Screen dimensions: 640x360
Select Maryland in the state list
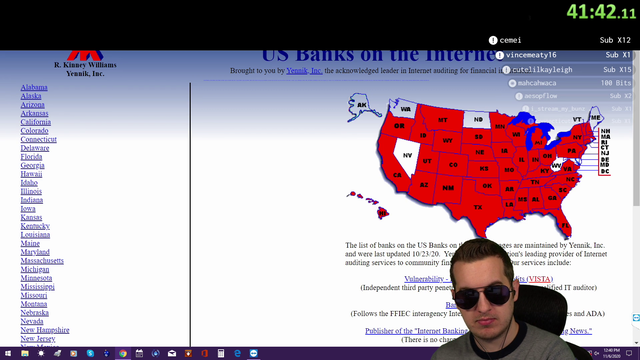click(35, 252)
